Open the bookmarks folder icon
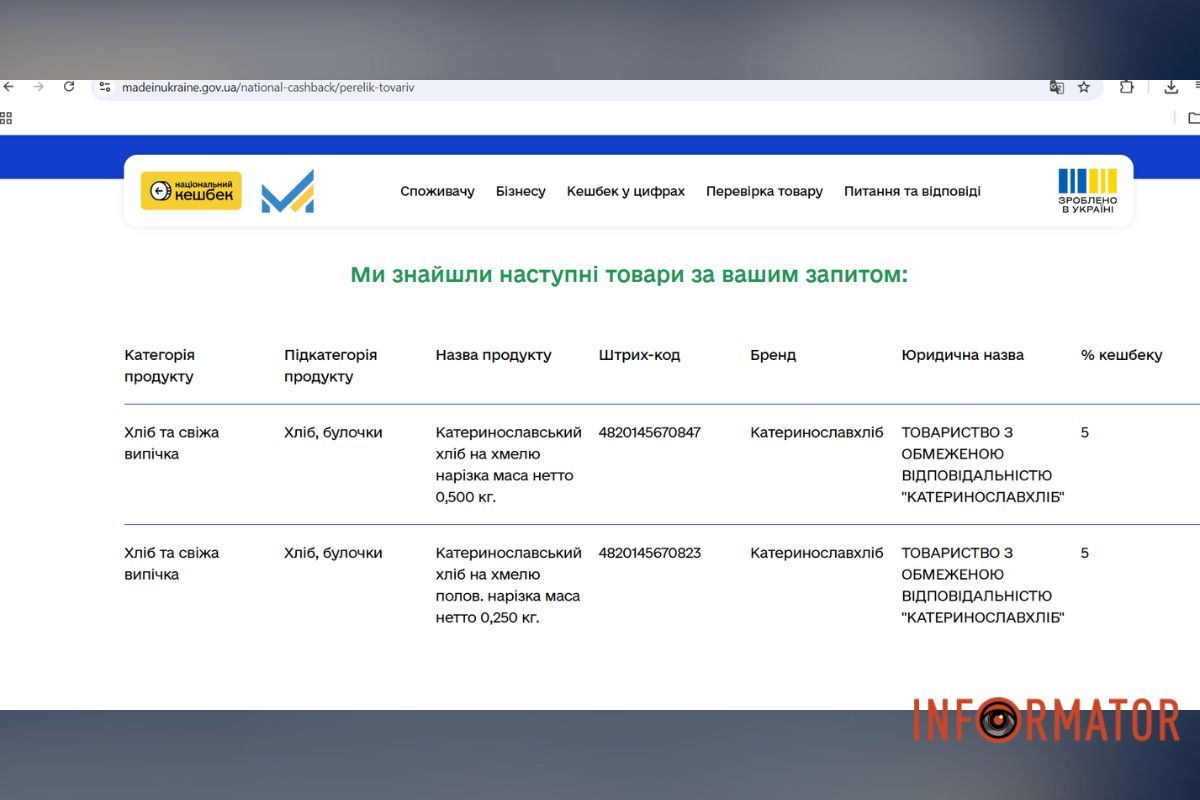1200x800 pixels. (1193, 118)
